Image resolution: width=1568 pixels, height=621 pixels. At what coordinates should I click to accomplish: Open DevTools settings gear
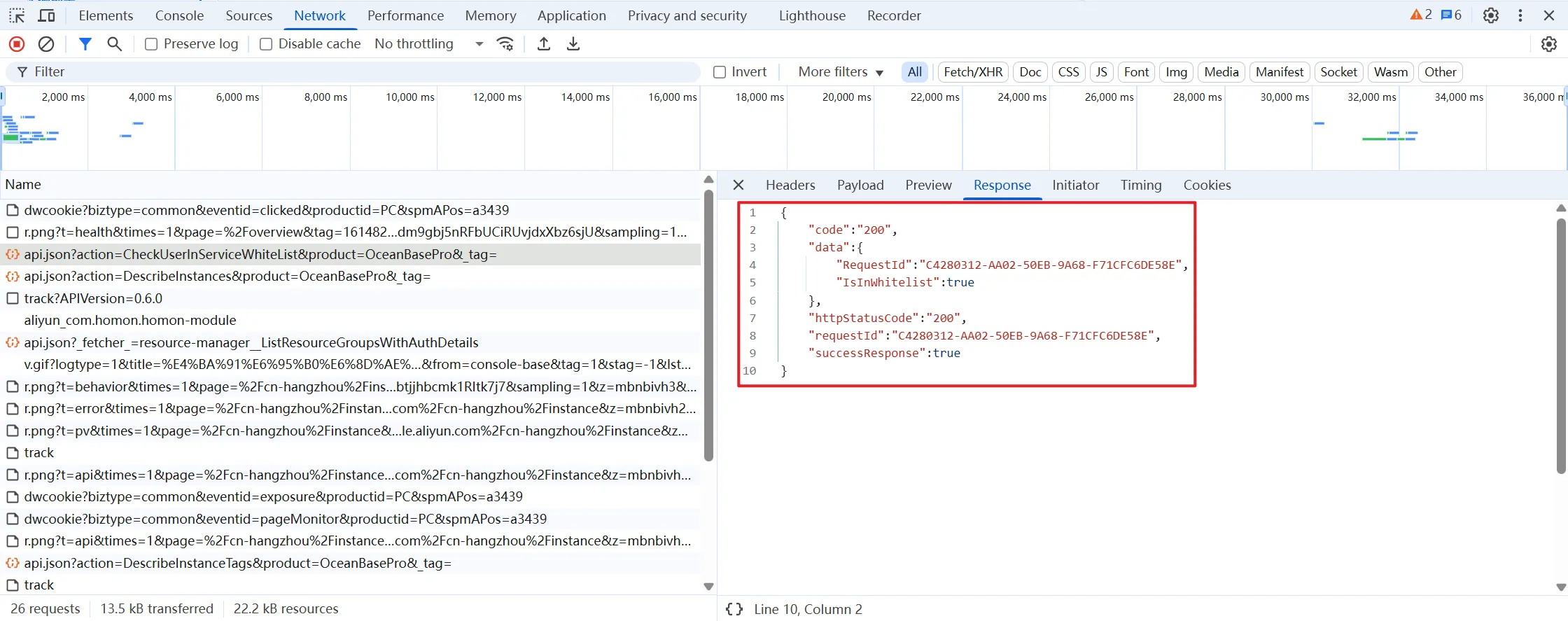tap(1491, 15)
